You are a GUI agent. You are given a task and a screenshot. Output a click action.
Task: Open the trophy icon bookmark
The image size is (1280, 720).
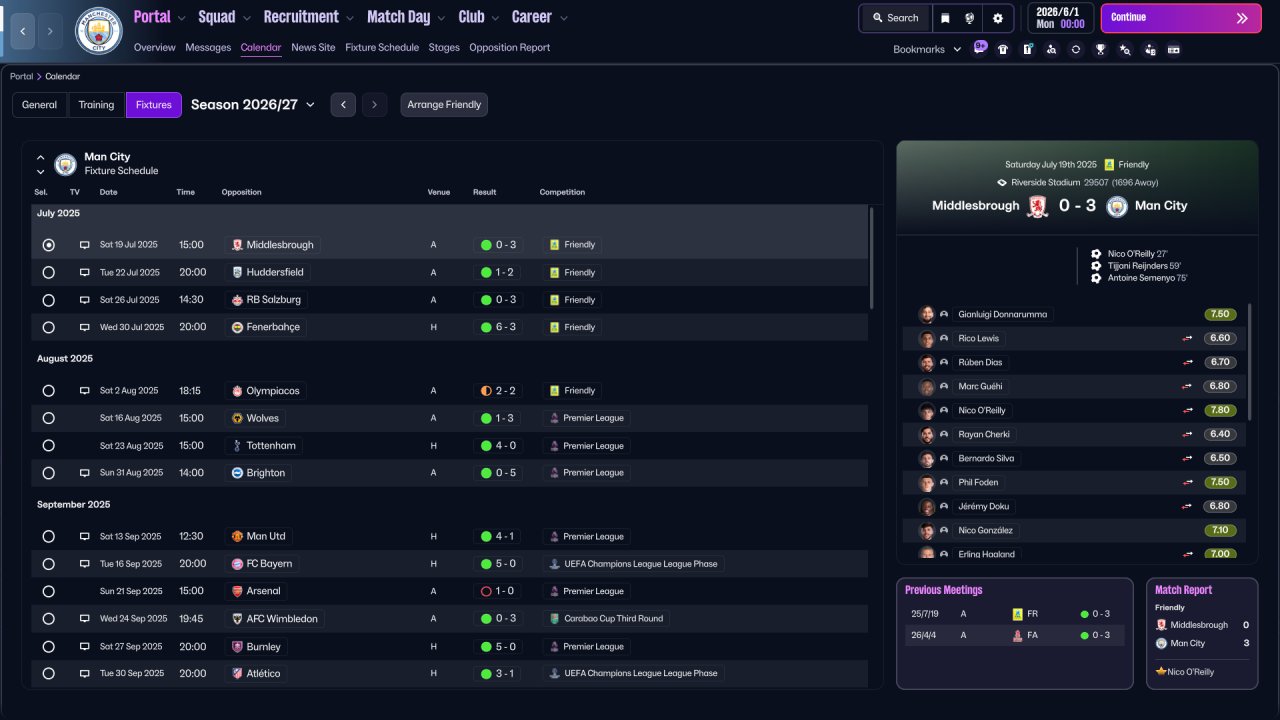click(1100, 49)
